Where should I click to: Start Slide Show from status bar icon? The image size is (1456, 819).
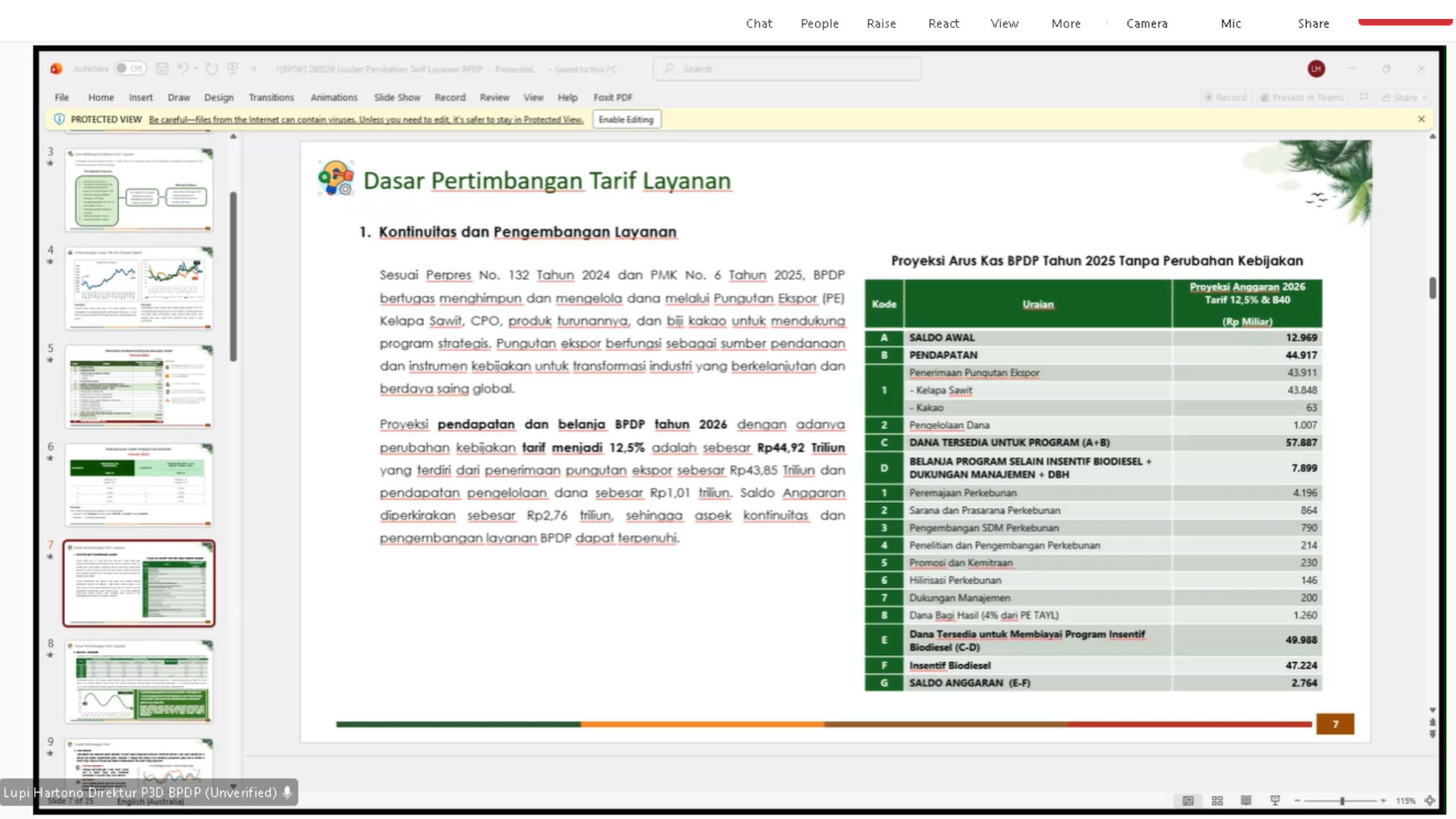tap(1275, 801)
